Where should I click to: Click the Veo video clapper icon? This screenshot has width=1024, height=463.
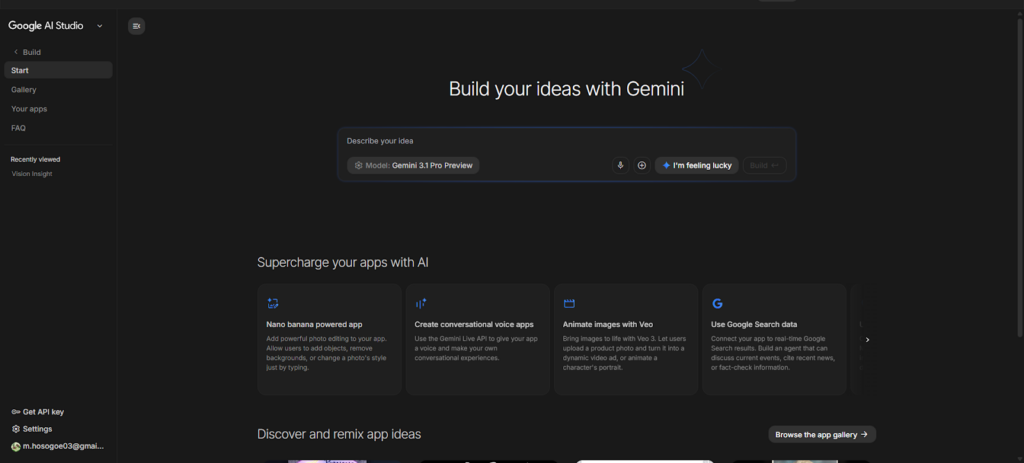pos(569,304)
